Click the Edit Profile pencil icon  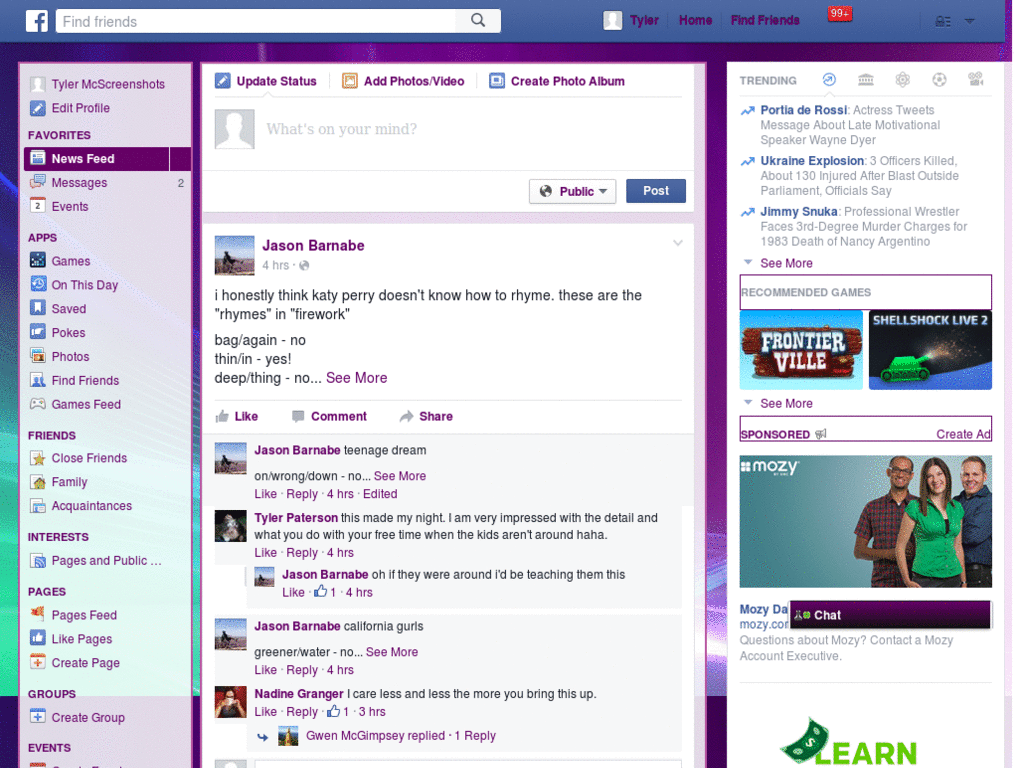tap(38, 108)
